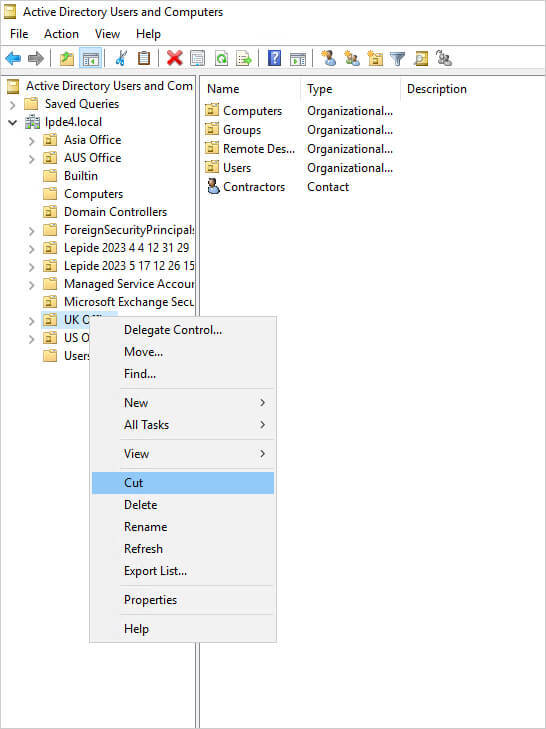This screenshot has height=729, width=546.
Task: Expand the ForeignSecurityPrincipals node
Action: click(32, 231)
